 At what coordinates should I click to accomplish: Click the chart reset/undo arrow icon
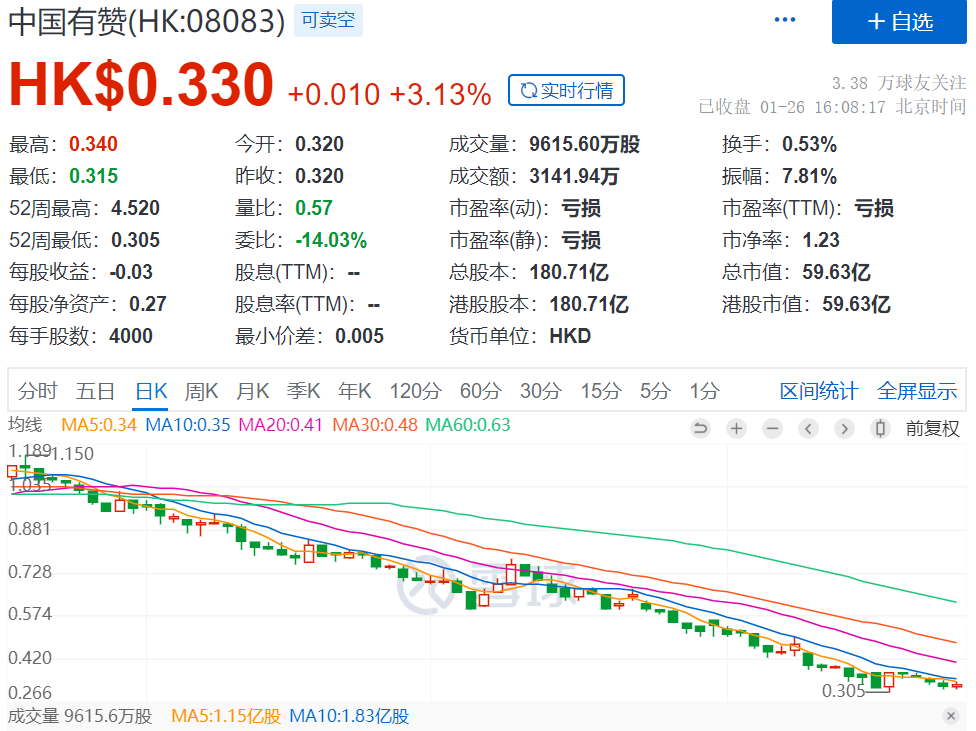tap(700, 428)
